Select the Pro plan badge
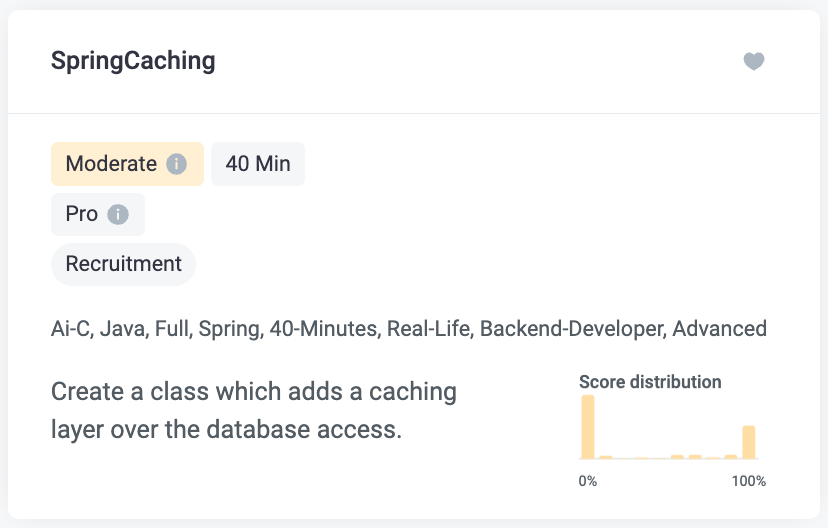Image resolution: width=828 pixels, height=528 pixels. [x=98, y=214]
